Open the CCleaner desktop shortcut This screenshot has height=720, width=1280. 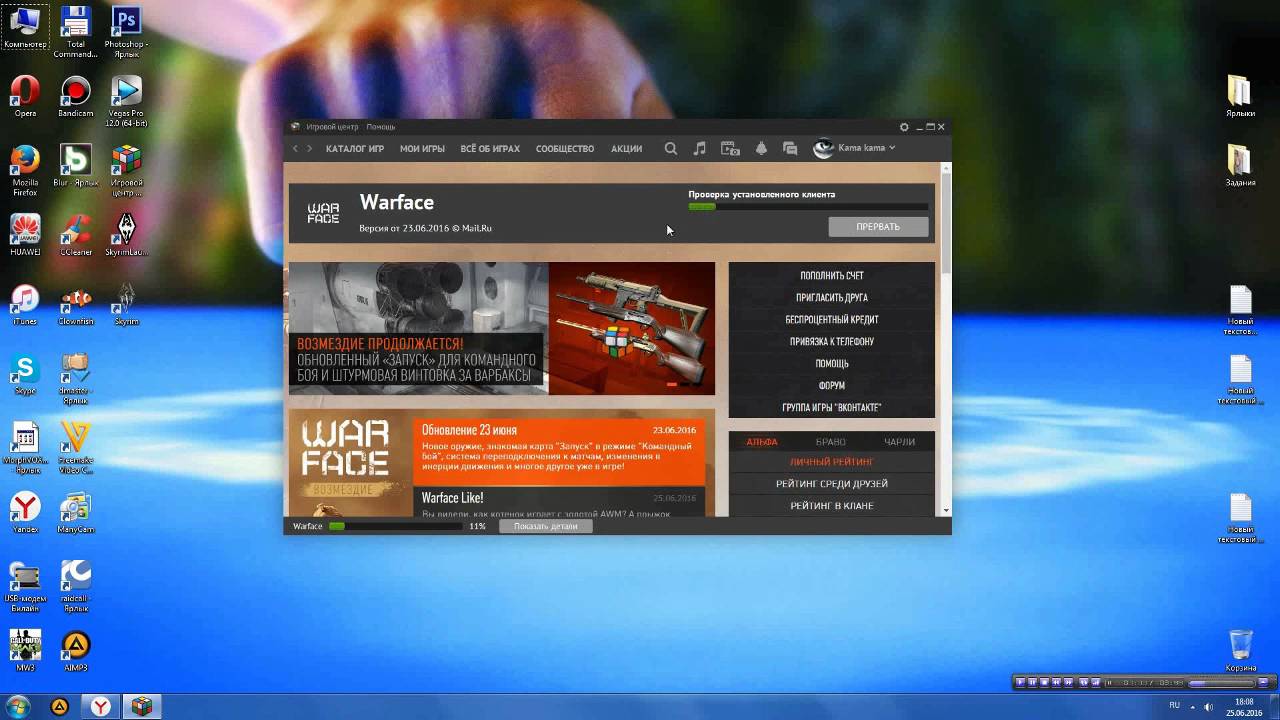click(x=76, y=236)
